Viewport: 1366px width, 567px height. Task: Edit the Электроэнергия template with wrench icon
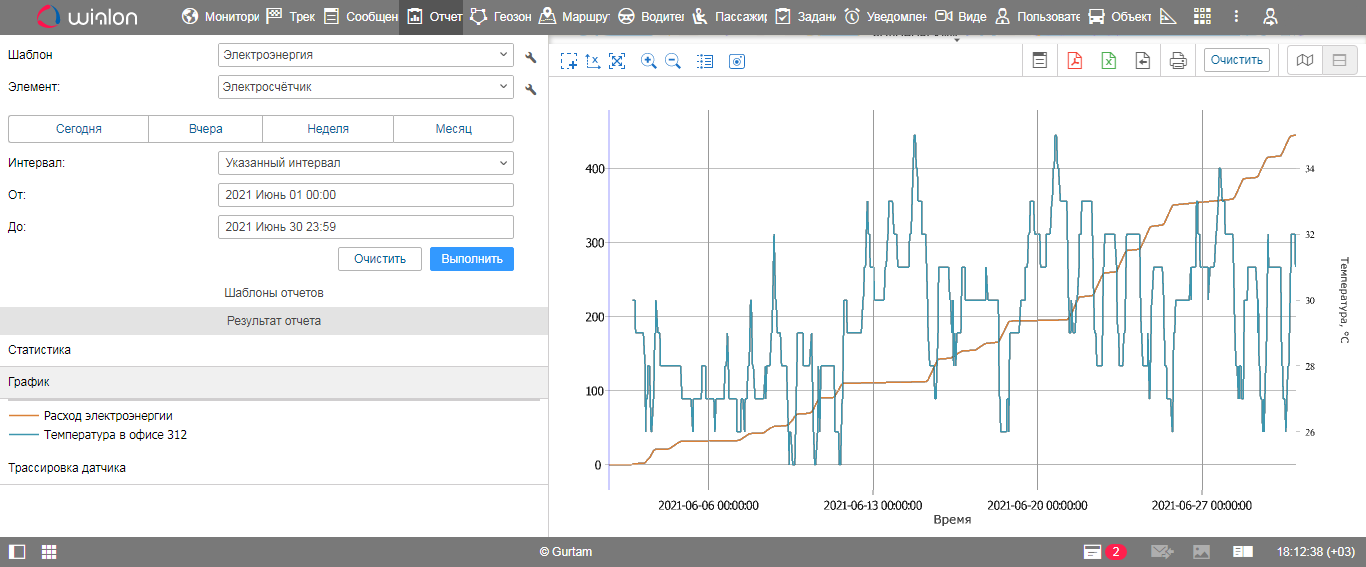point(531,58)
